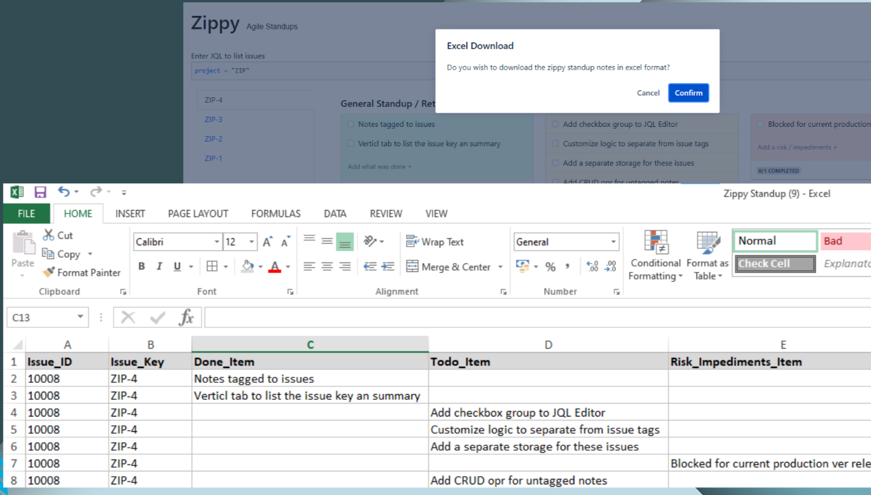
Task: Open Conditional Formatting menu
Action: click(x=655, y=255)
